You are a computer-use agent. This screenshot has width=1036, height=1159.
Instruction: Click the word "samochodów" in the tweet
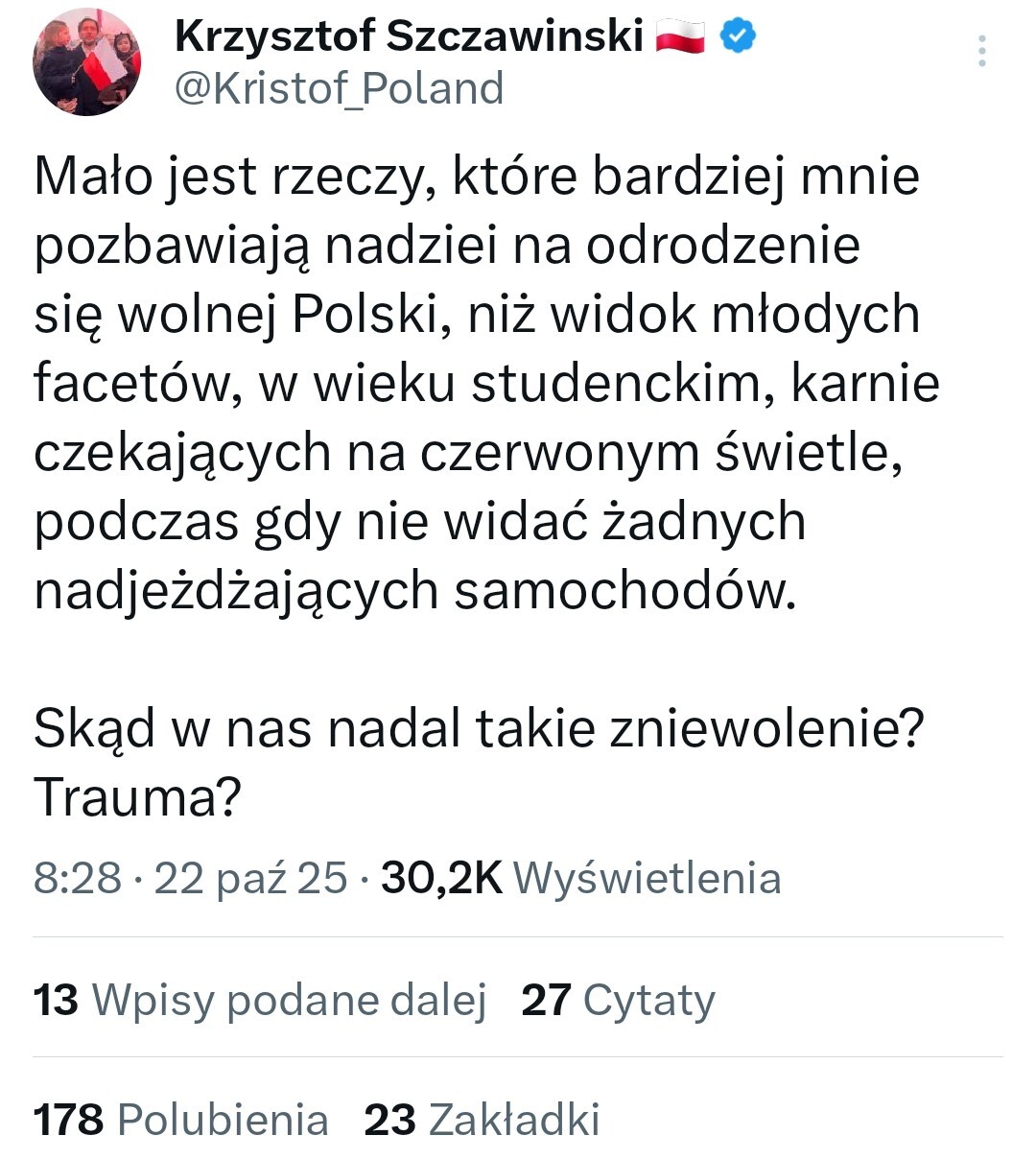click(x=624, y=591)
